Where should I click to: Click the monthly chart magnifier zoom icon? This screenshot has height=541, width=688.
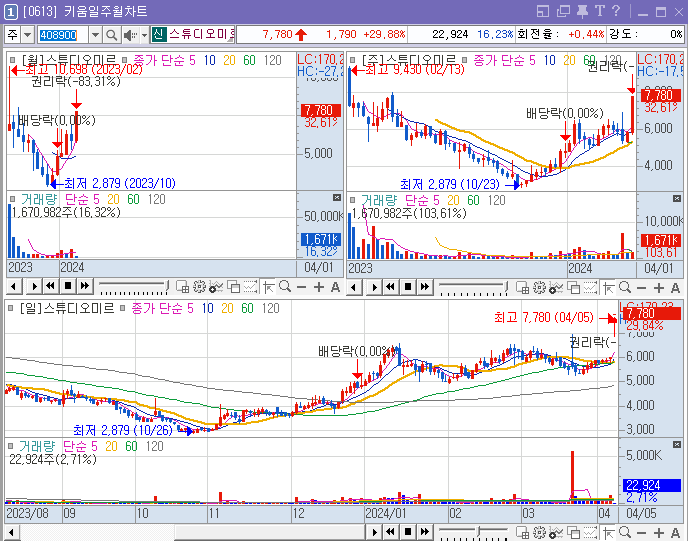[x=285, y=287]
